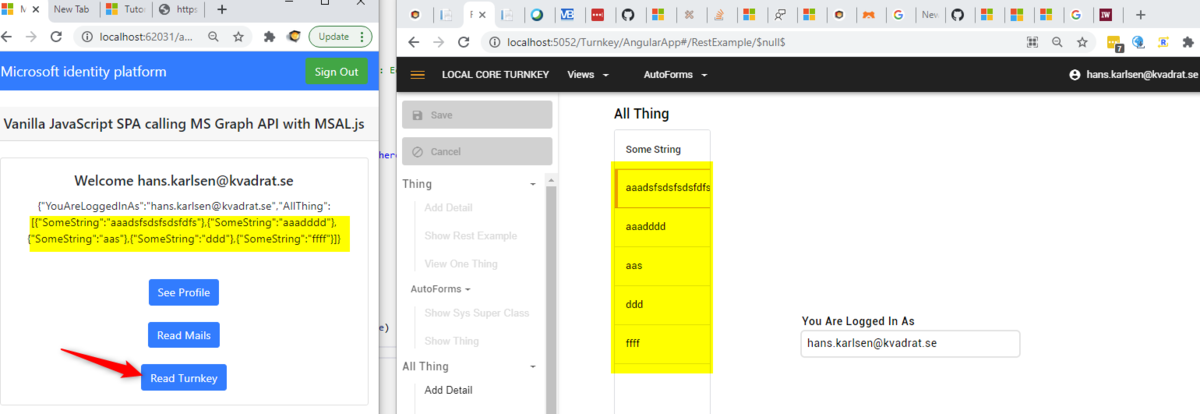Screen dimensions: 1200x414
Task: Collapse the Thing section in the sidebar
Action: point(533,185)
